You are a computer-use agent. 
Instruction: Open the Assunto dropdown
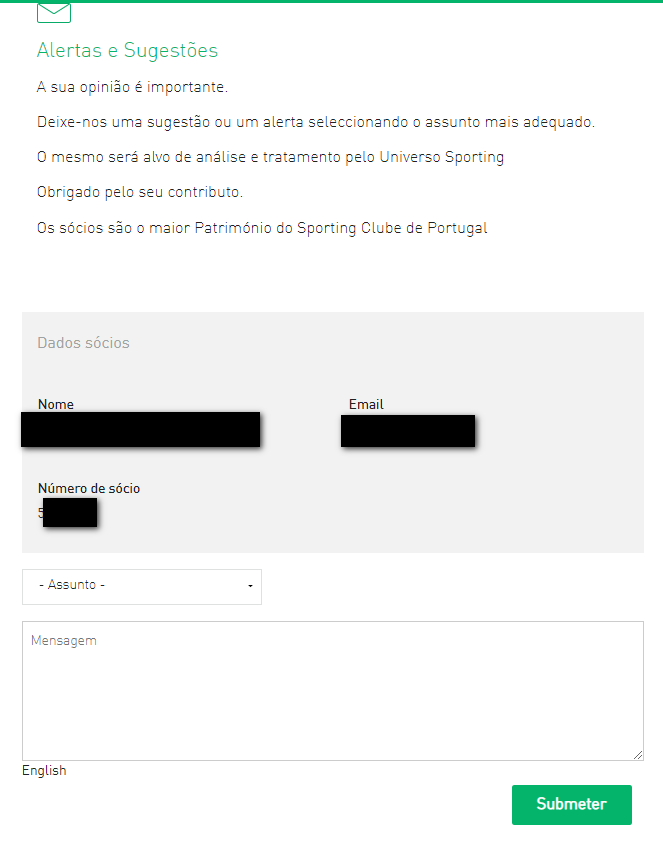tap(142, 587)
